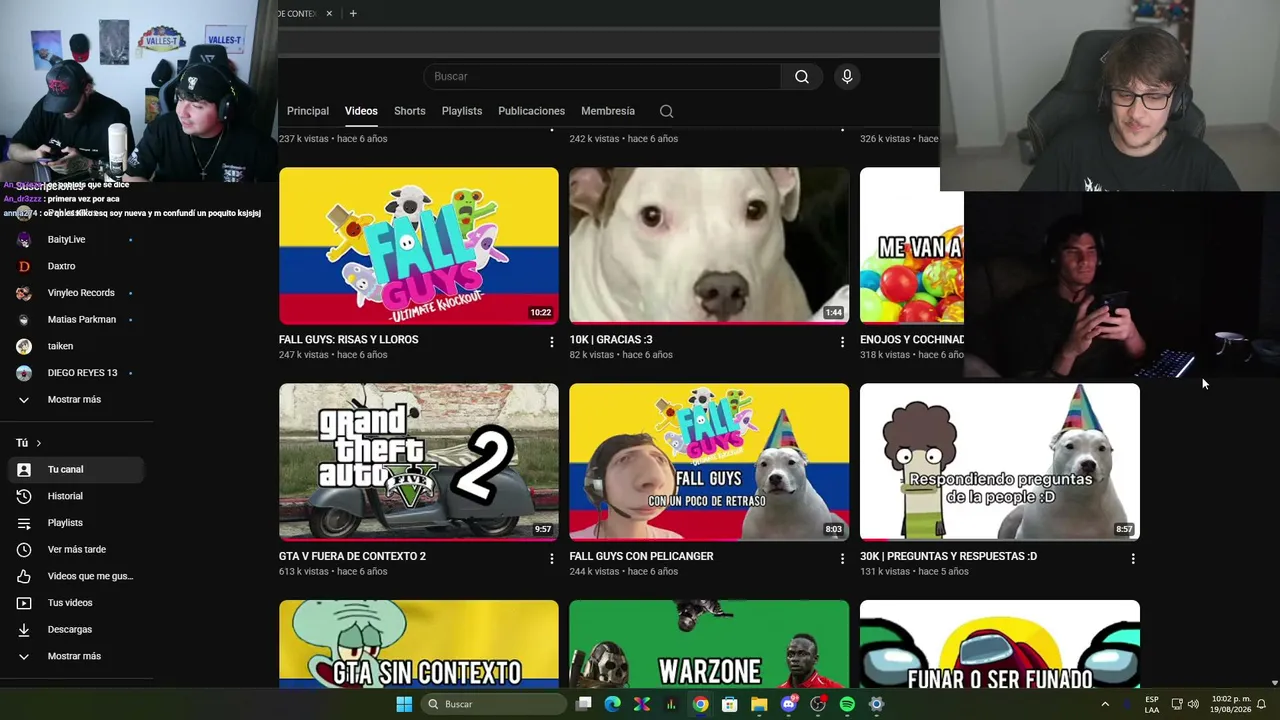Open the BaityLive subscription channel
Viewport: 1280px width, 720px height.
click(x=77, y=239)
